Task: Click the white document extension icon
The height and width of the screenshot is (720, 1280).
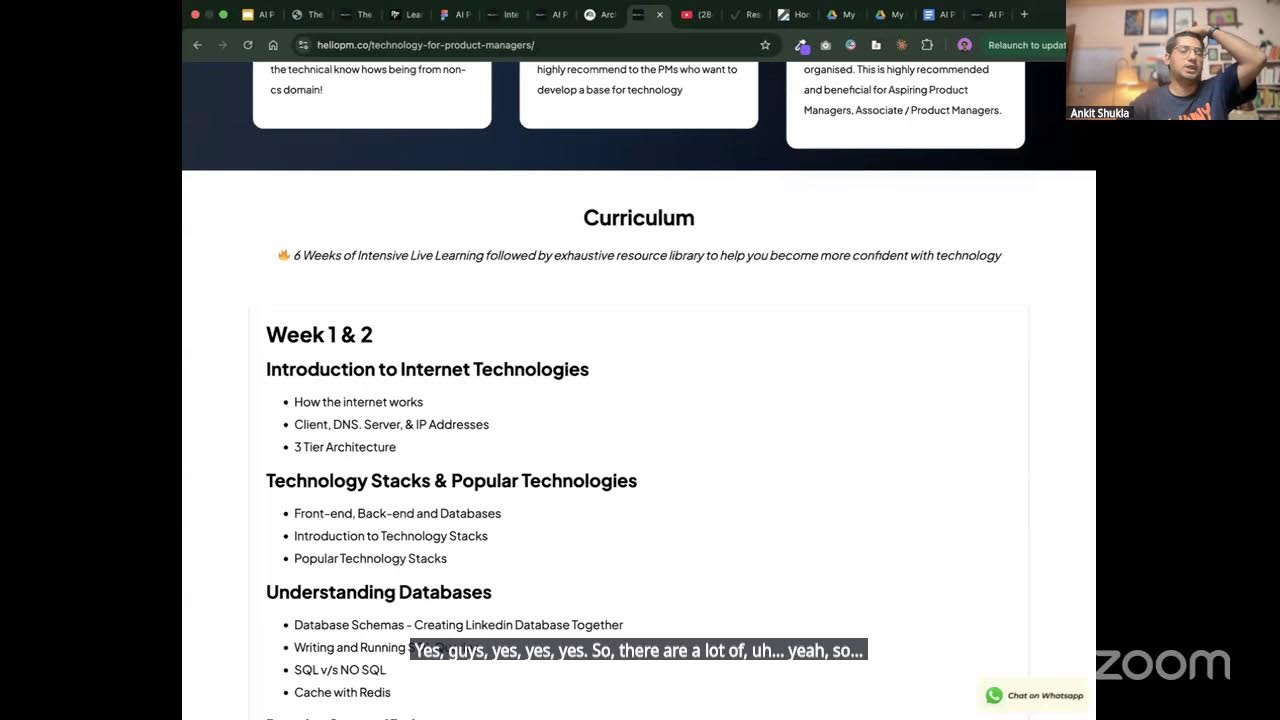Action: click(876, 45)
